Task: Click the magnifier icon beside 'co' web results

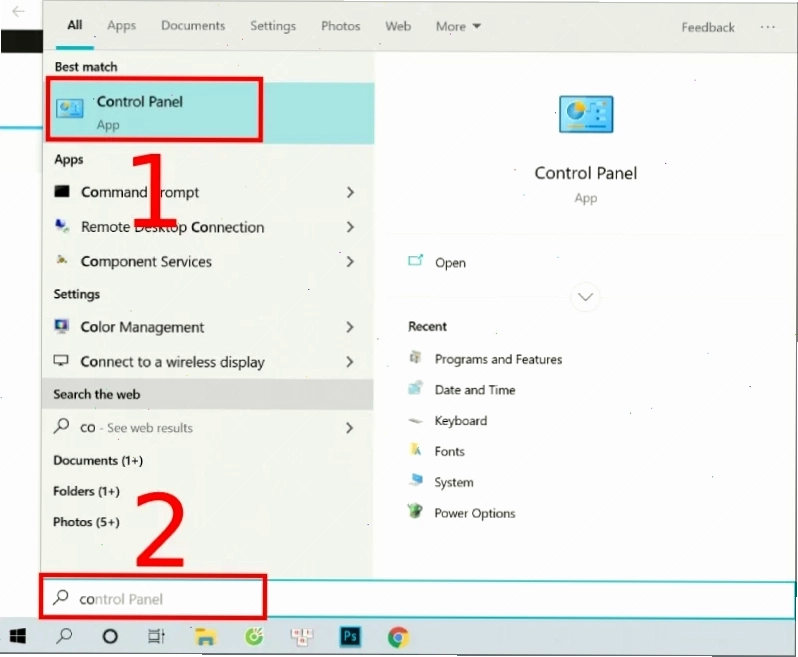Action: (x=62, y=425)
